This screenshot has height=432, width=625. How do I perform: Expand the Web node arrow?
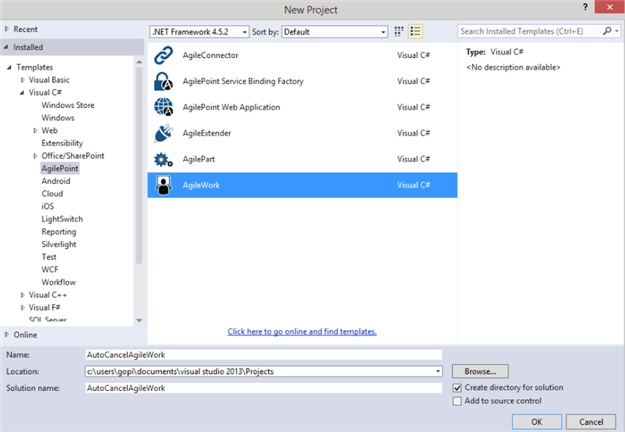(35, 131)
